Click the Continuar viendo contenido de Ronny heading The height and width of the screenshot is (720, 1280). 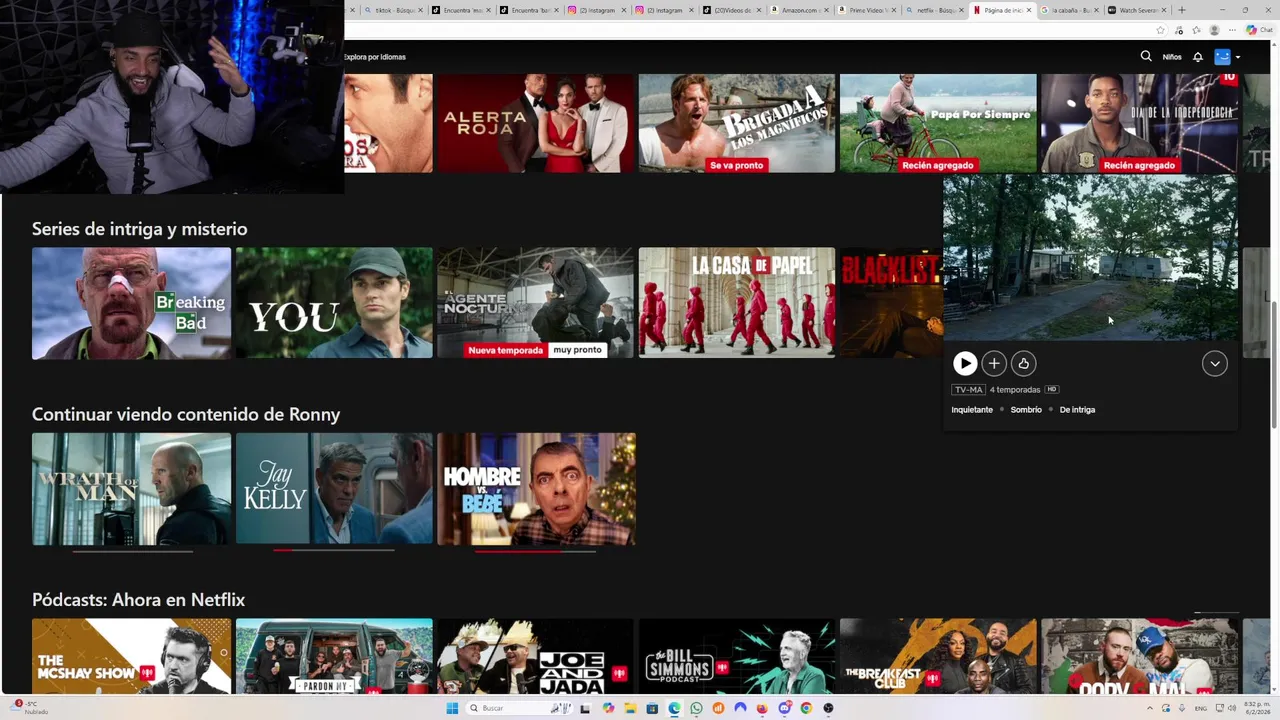186,414
